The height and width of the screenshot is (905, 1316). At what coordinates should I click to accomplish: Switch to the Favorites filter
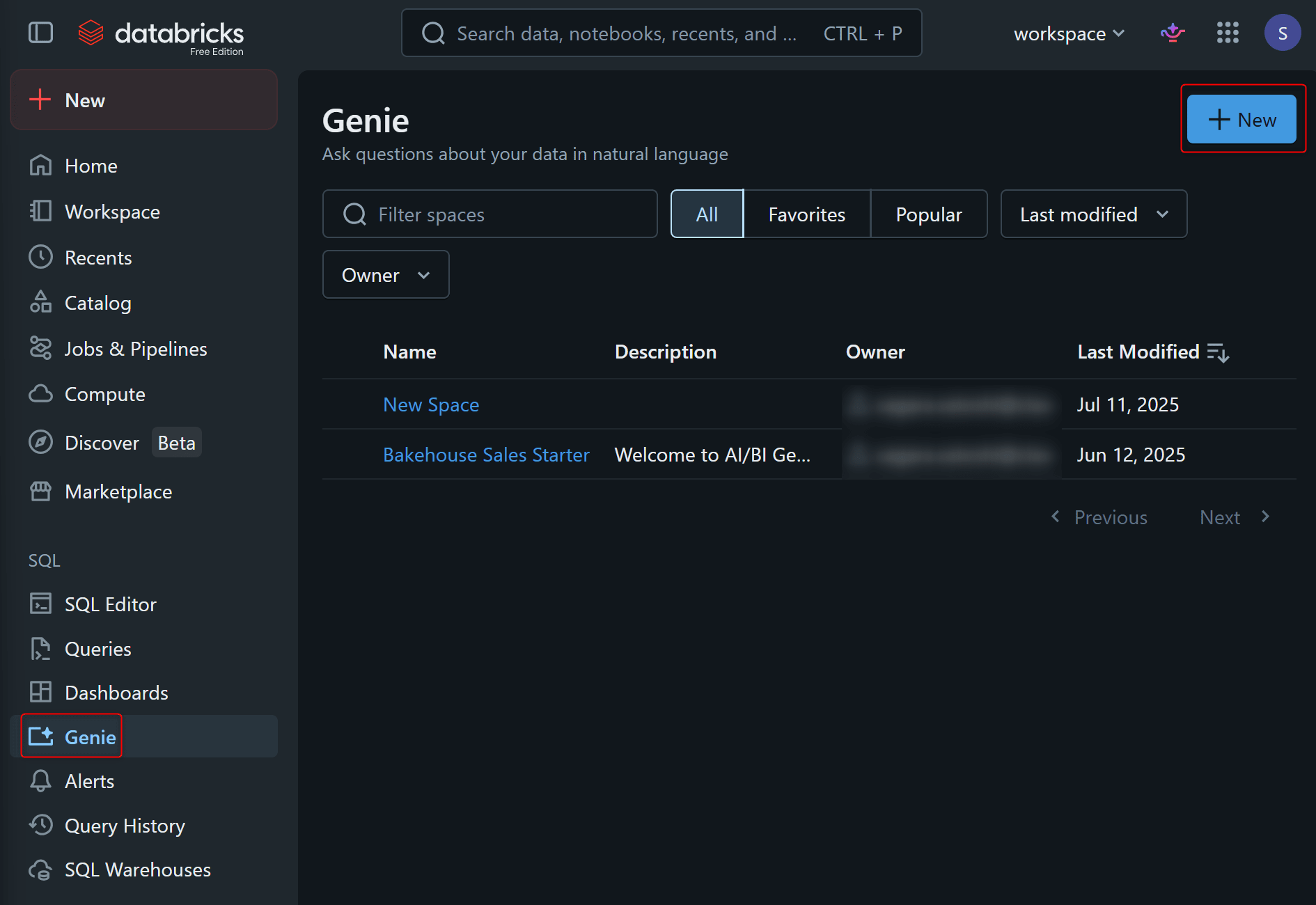coord(806,214)
